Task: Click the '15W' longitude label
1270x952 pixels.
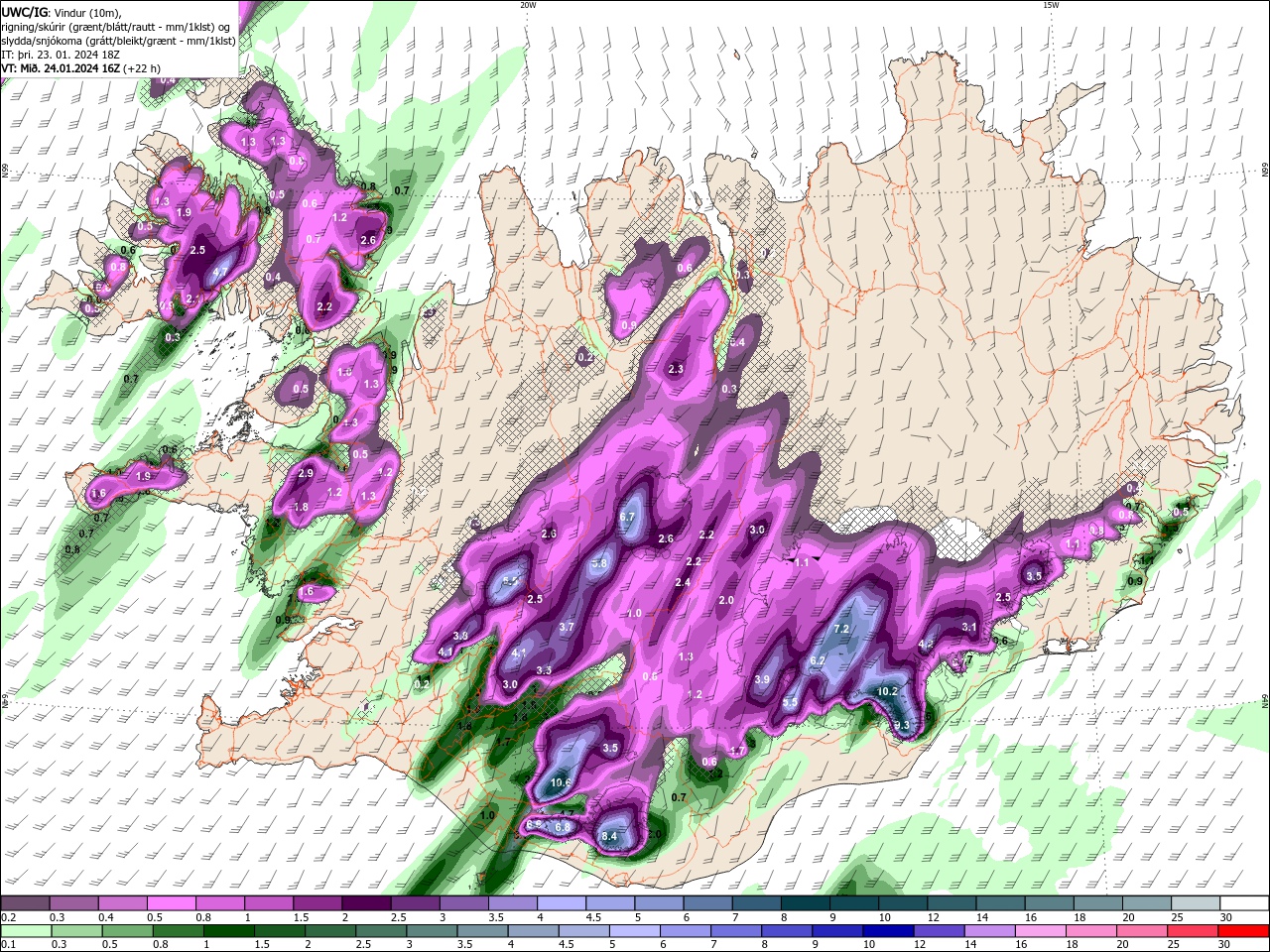Action: pyautogui.click(x=1050, y=5)
